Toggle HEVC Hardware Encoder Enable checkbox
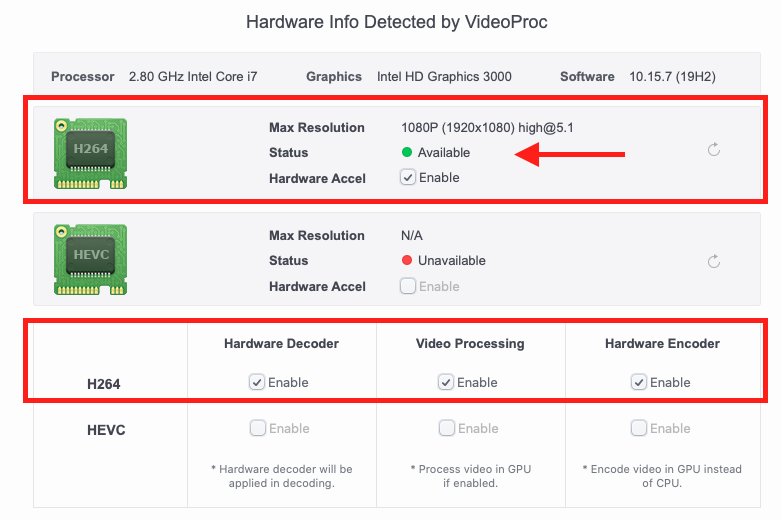 coord(639,428)
